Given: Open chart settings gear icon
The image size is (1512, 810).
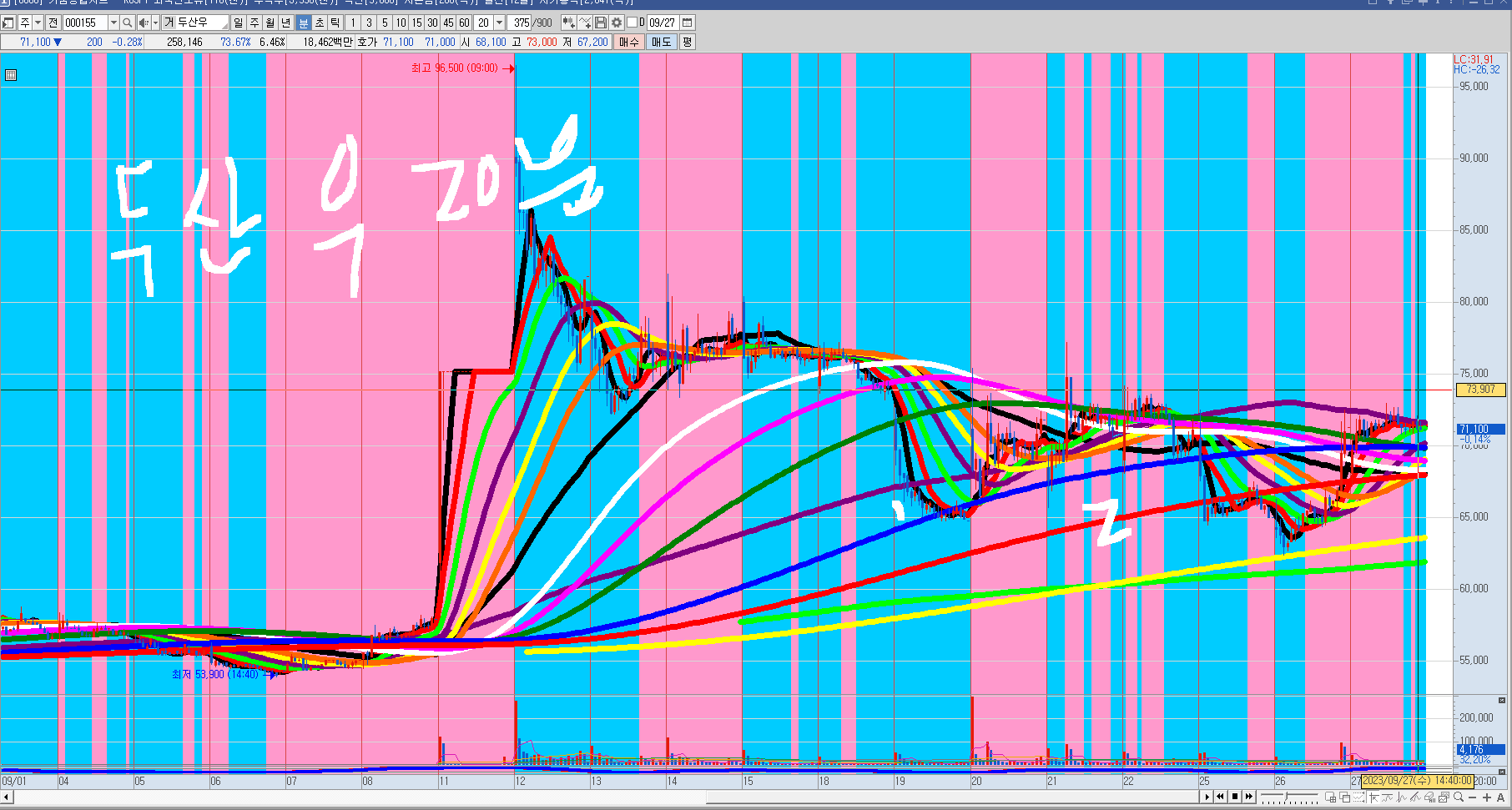Looking at the screenshot, I should click(617, 23).
